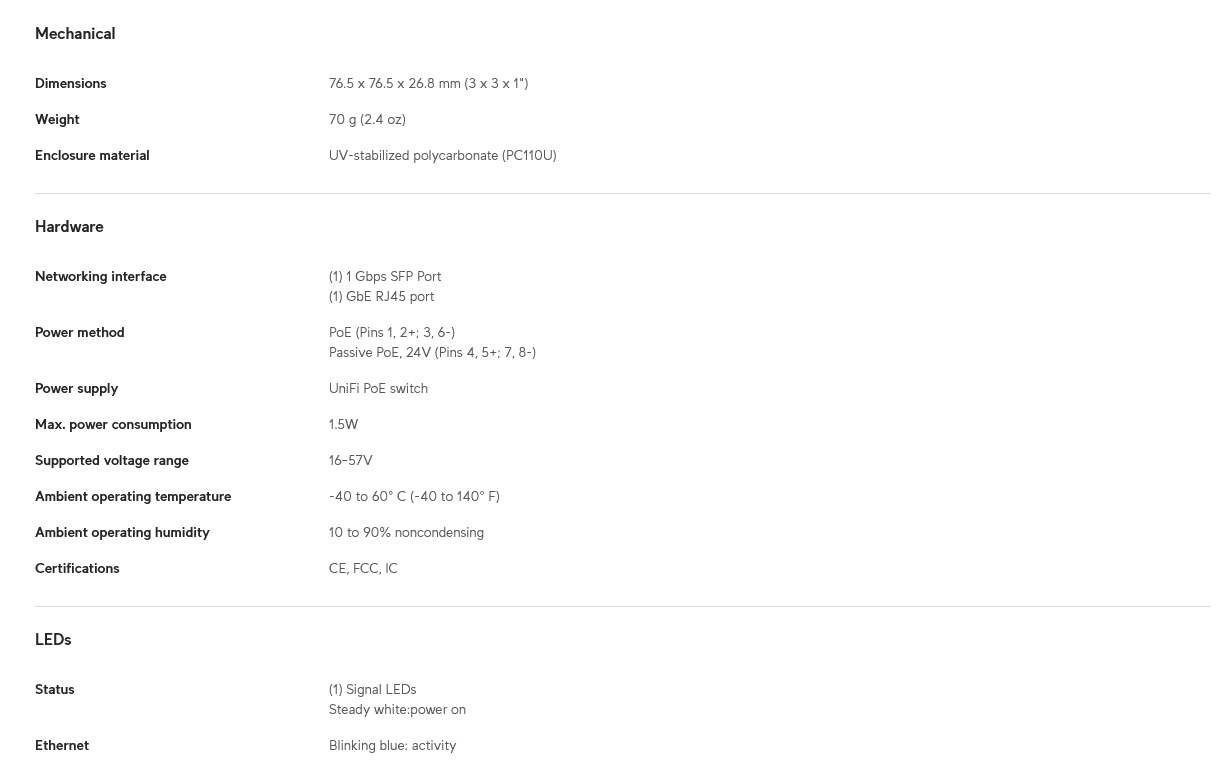Select the 70 g (2.4 oz) value

click(367, 120)
